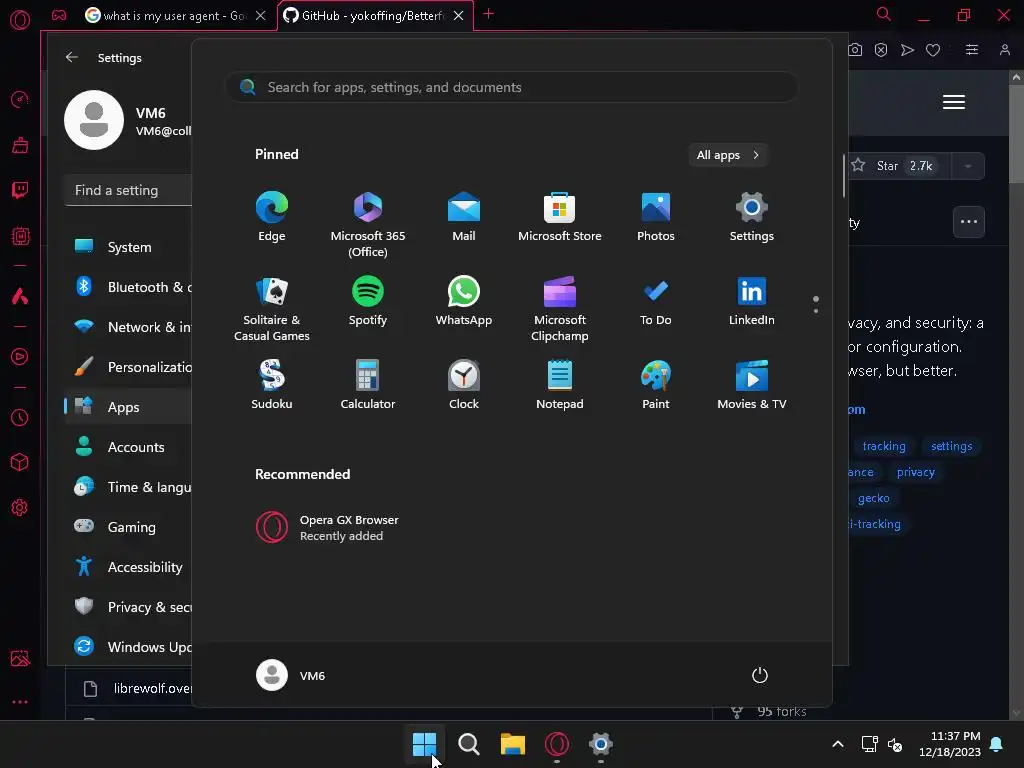
Task: Go to next page of pinned apps
Action: click(816, 310)
